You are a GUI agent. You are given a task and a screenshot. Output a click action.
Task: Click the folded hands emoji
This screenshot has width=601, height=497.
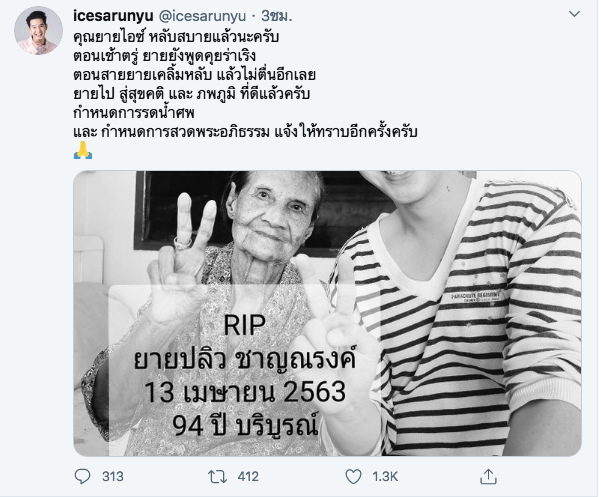pos(83,150)
